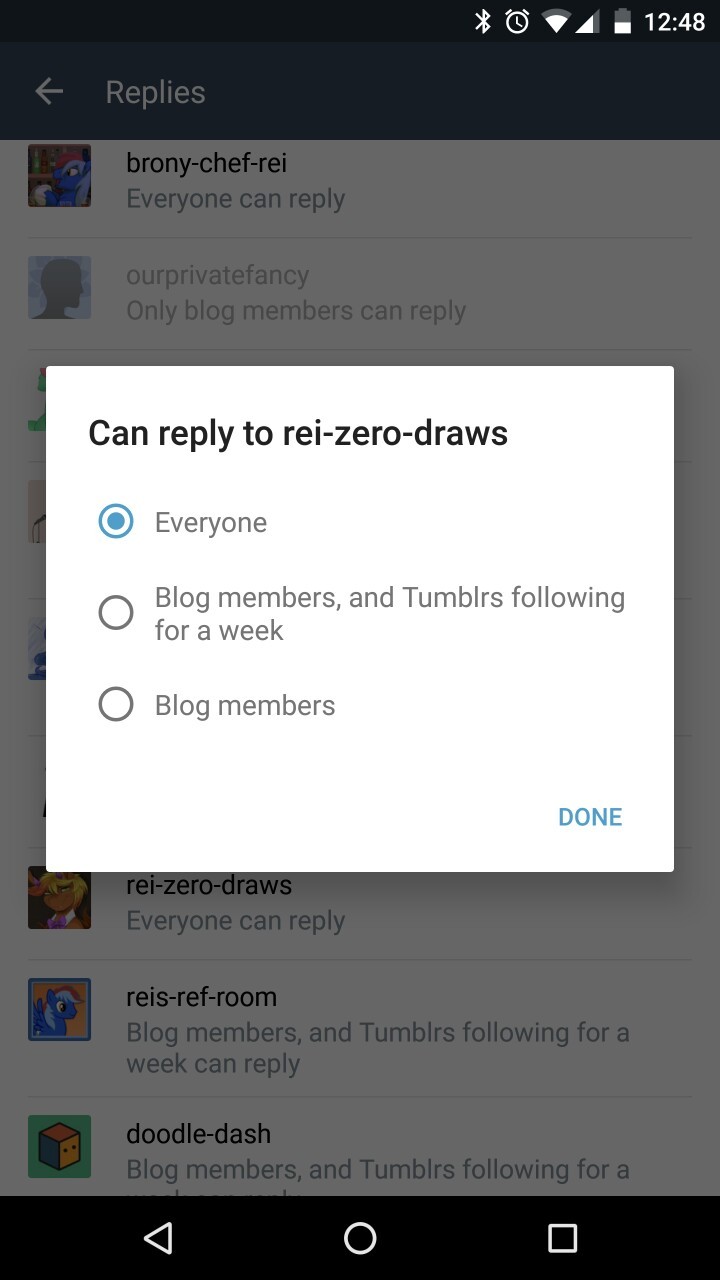Tap the doodle-dash cube avatar
This screenshot has height=1280, width=720.
click(x=59, y=1146)
